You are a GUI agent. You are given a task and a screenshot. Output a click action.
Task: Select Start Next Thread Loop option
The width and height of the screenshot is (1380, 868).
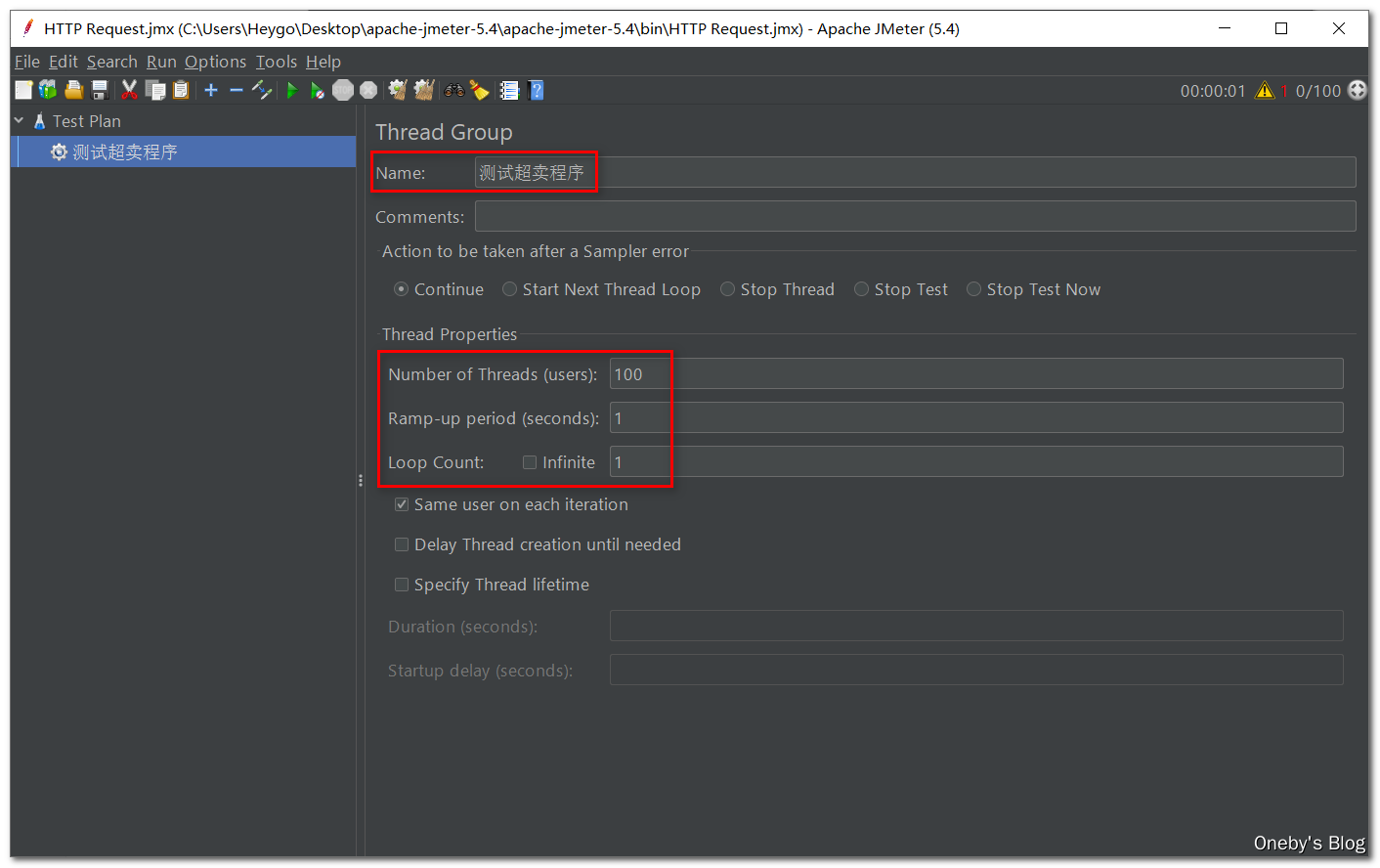509,289
